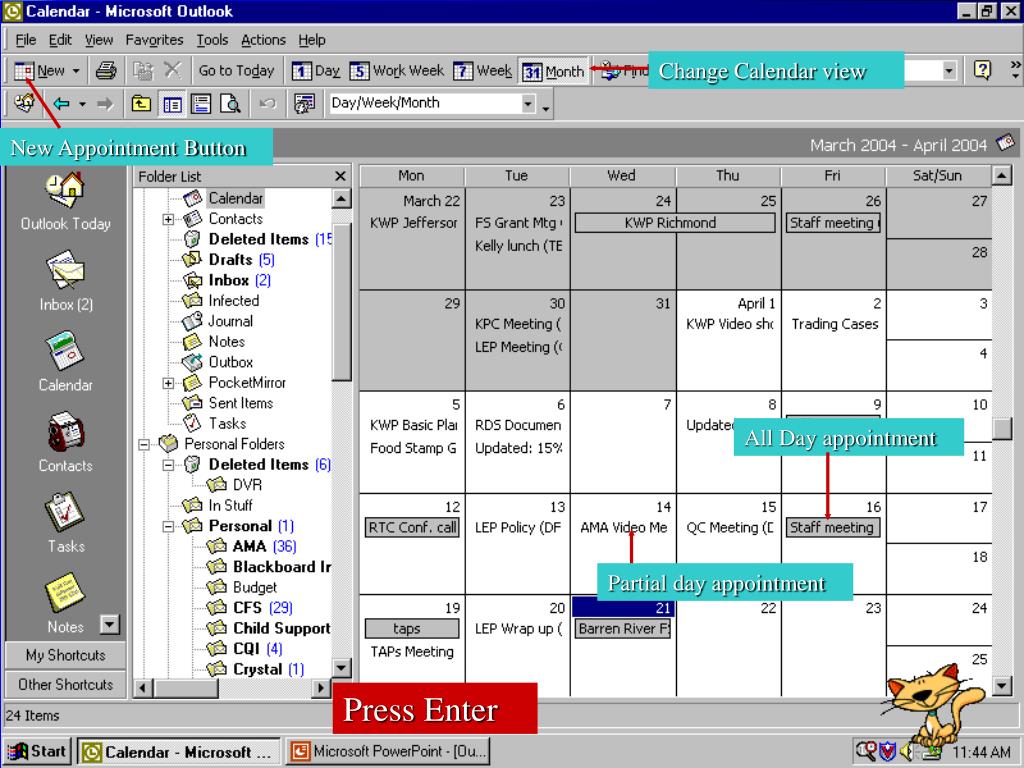This screenshot has height=768, width=1024.
Task: Click the Folder List horizontal scrollbar thumb
Action: [186, 688]
